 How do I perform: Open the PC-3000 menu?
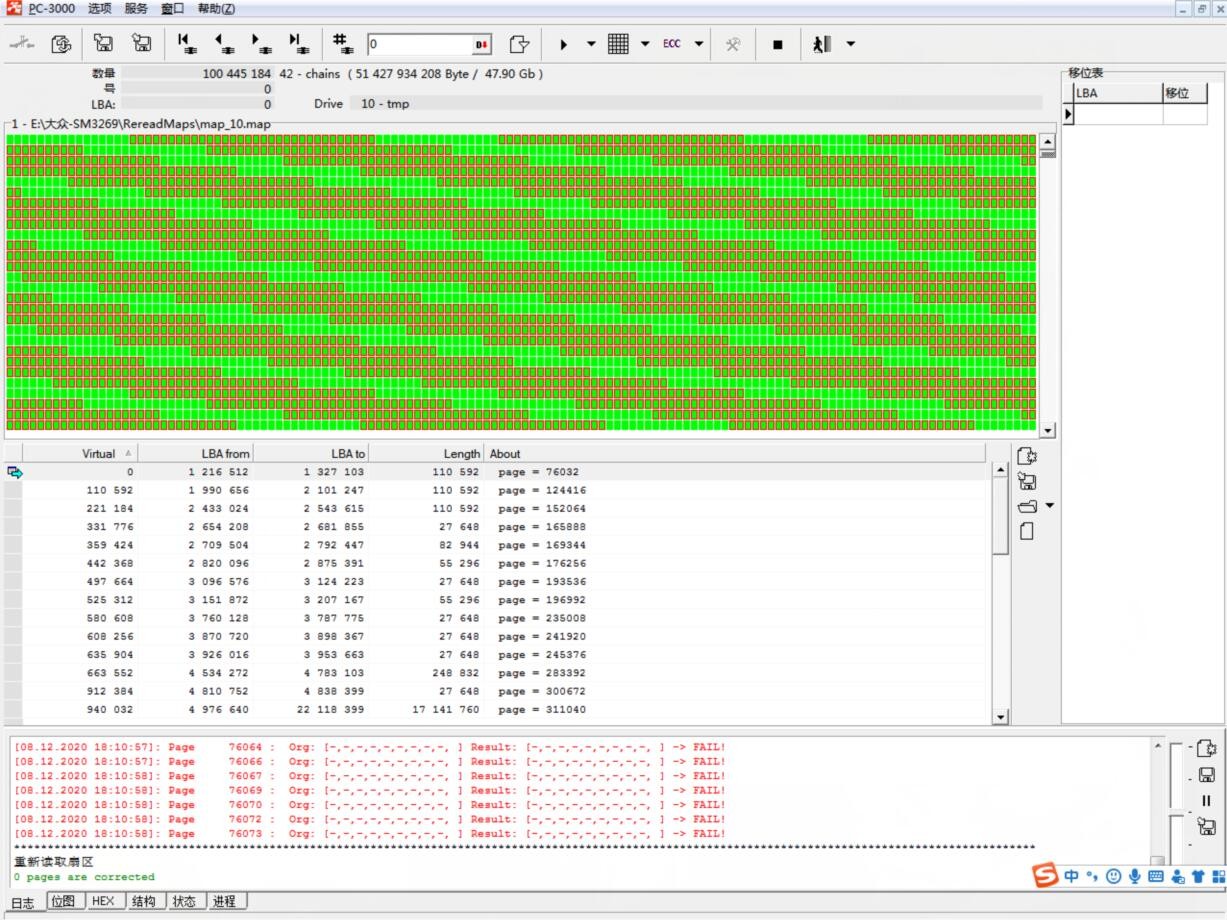pos(51,8)
